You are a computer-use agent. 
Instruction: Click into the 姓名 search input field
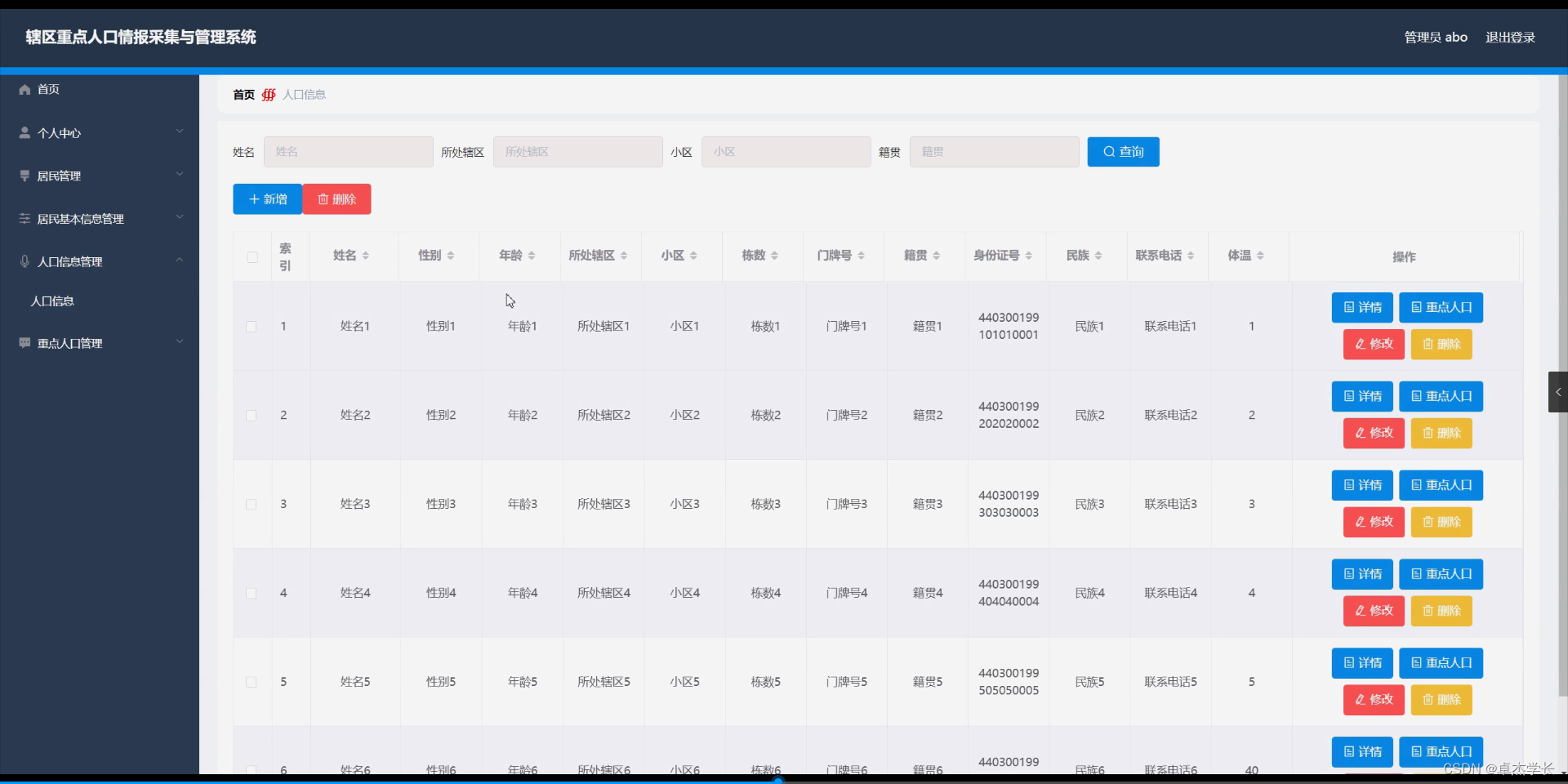click(x=349, y=152)
